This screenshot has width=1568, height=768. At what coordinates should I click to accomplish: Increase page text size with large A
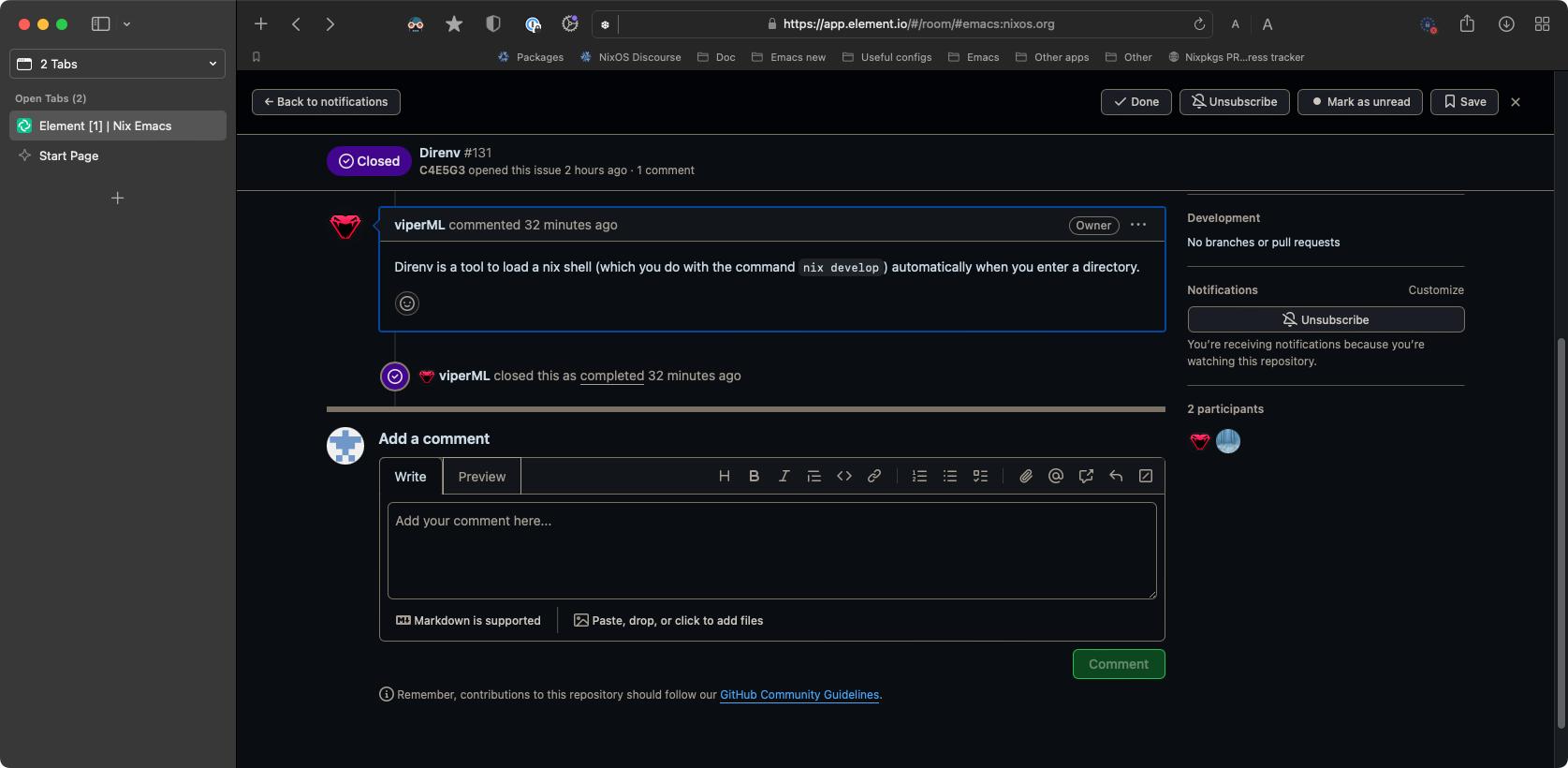click(x=1267, y=24)
